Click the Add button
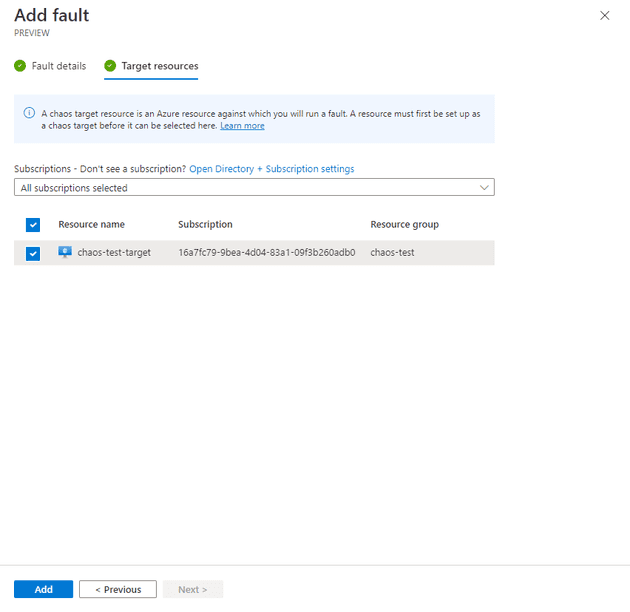Screen dimensions: 630x612 [43, 589]
